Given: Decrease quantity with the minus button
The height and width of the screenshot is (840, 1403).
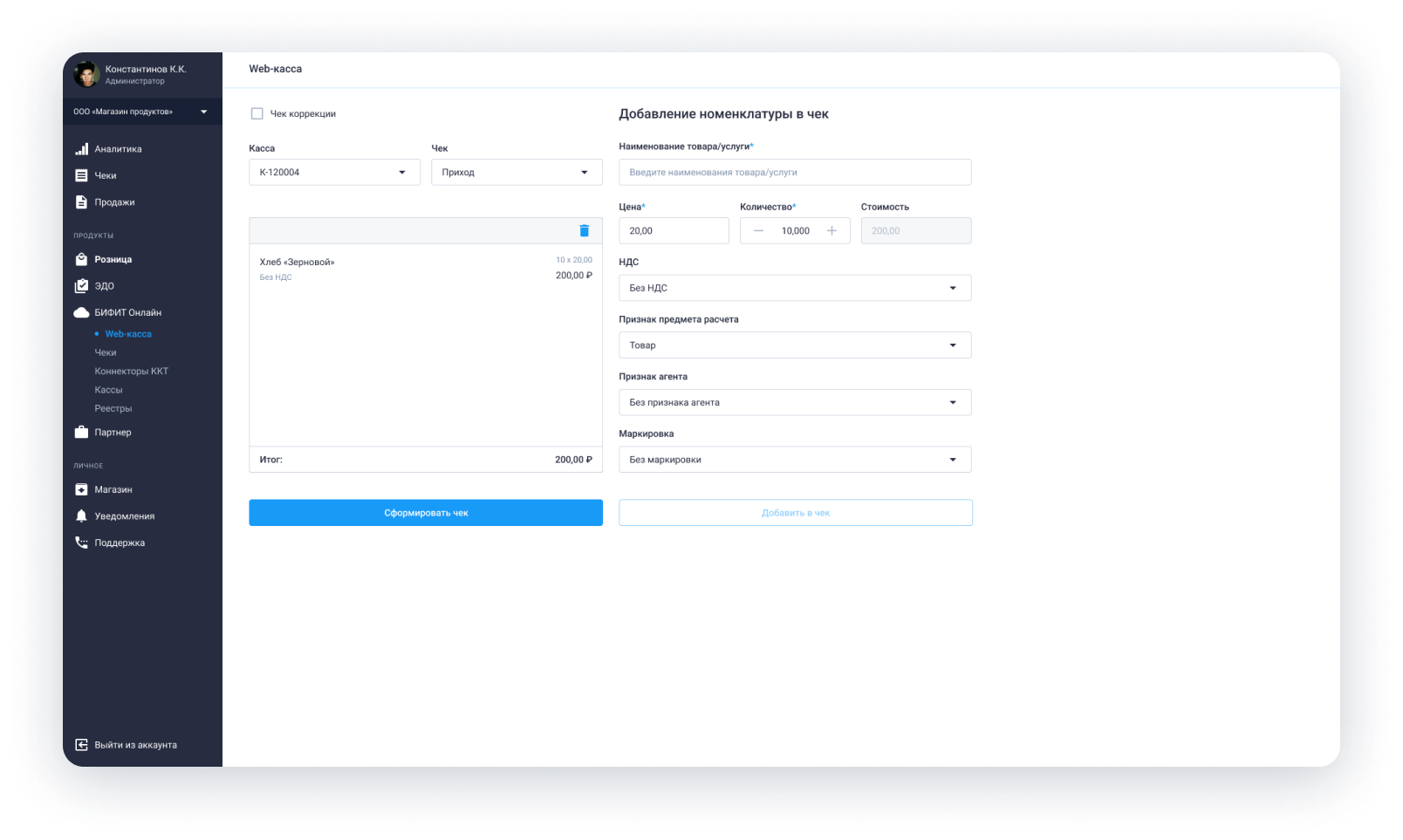Looking at the screenshot, I should (x=758, y=231).
